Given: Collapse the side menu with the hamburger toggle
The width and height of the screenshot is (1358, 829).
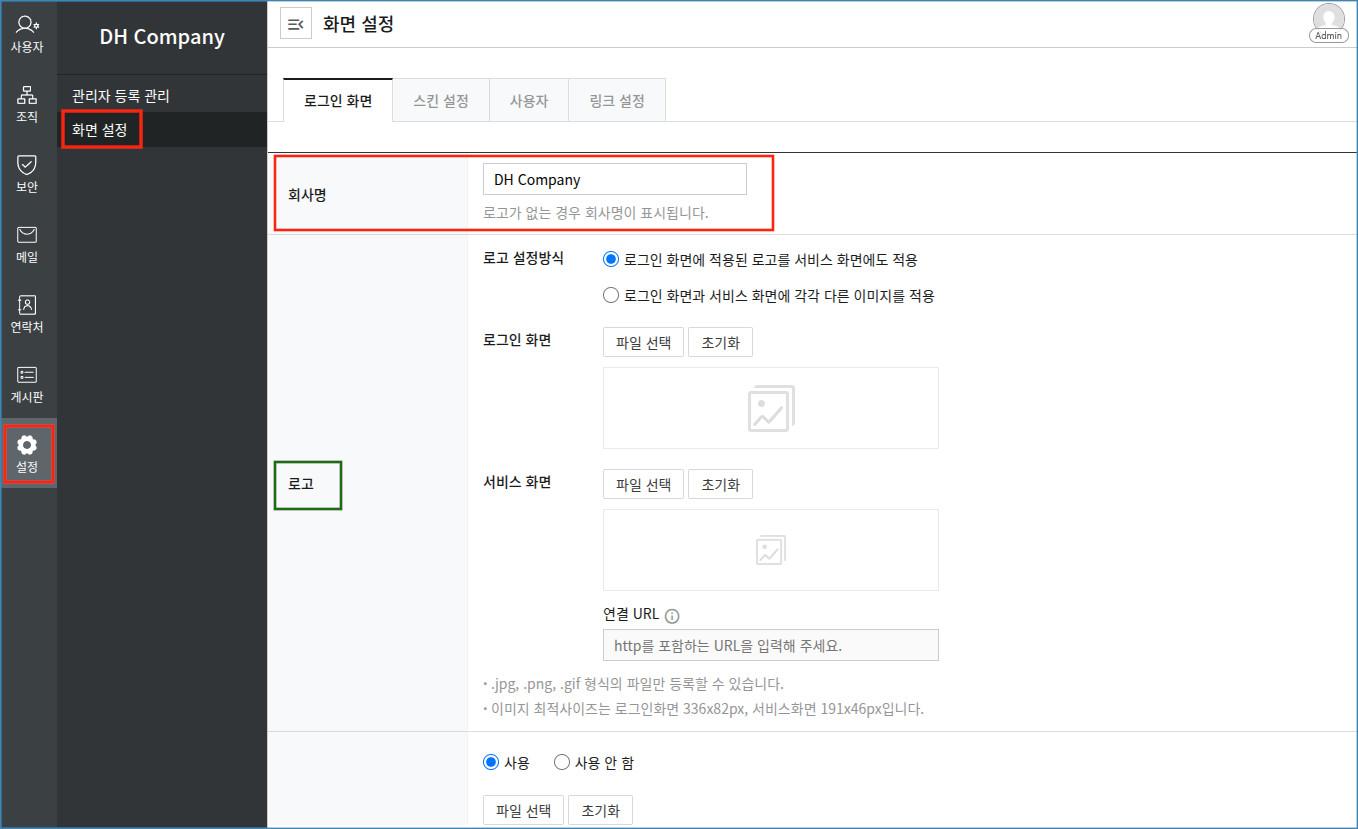Looking at the screenshot, I should coord(295,25).
